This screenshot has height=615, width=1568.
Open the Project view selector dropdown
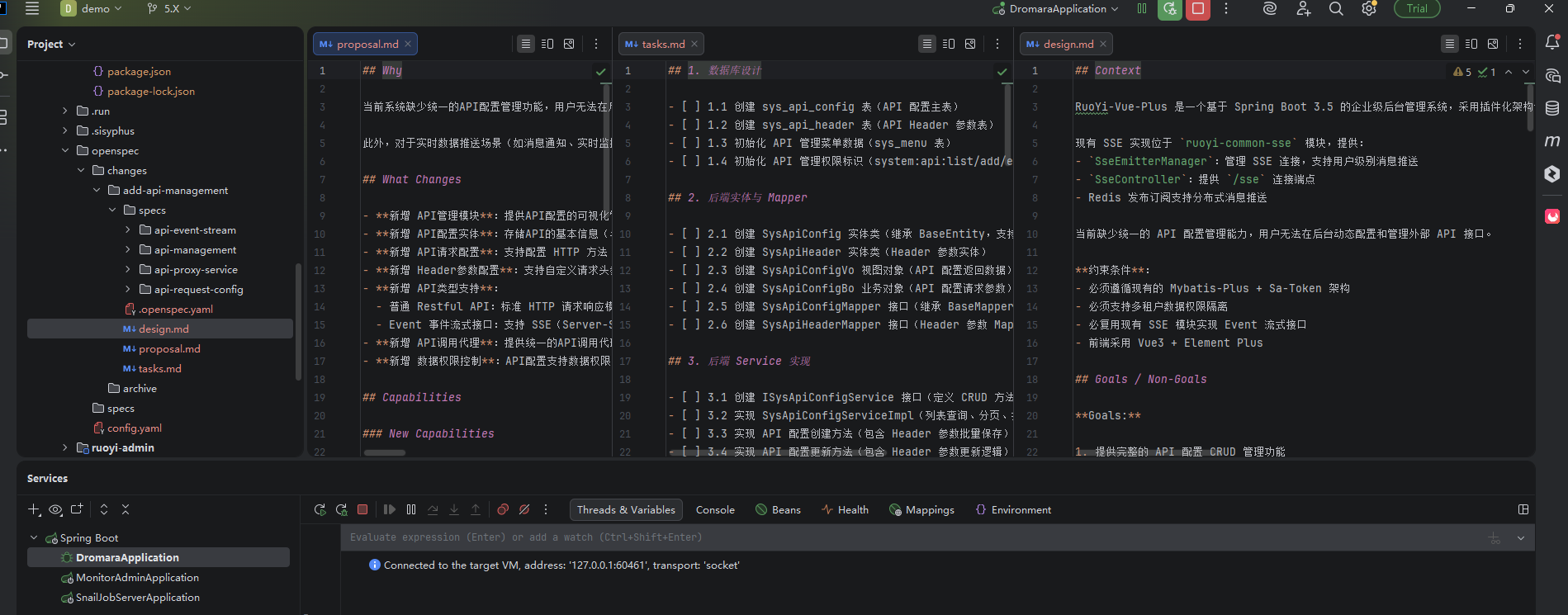[x=51, y=44]
